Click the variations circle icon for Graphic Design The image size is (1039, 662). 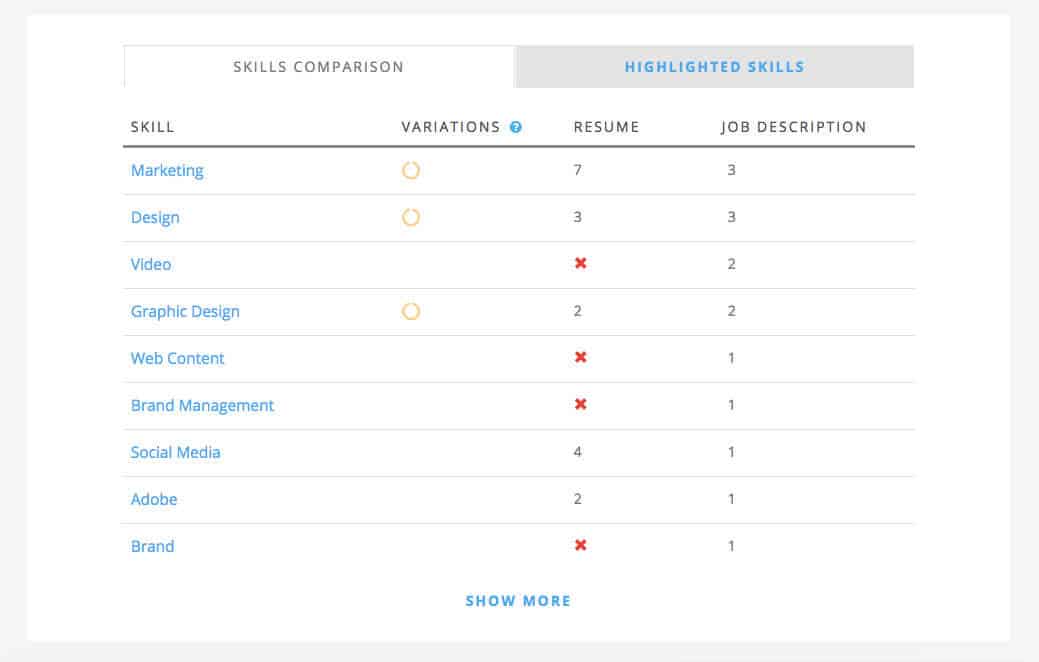coord(411,311)
